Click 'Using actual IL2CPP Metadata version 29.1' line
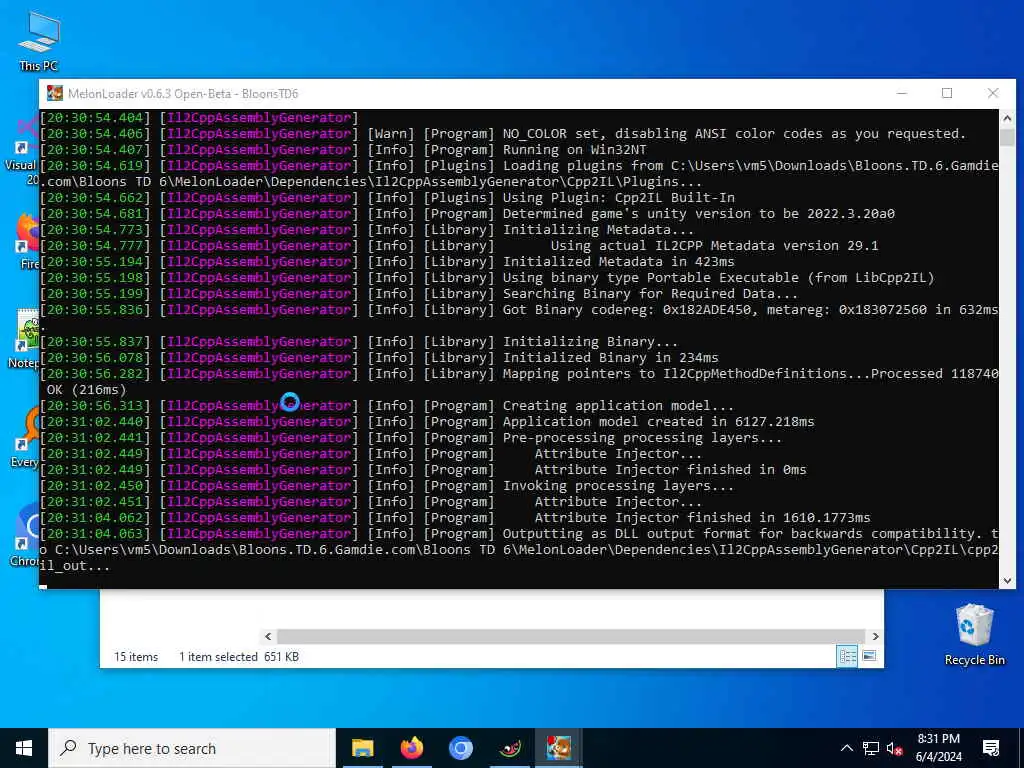This screenshot has height=768, width=1024. [x=459, y=246]
